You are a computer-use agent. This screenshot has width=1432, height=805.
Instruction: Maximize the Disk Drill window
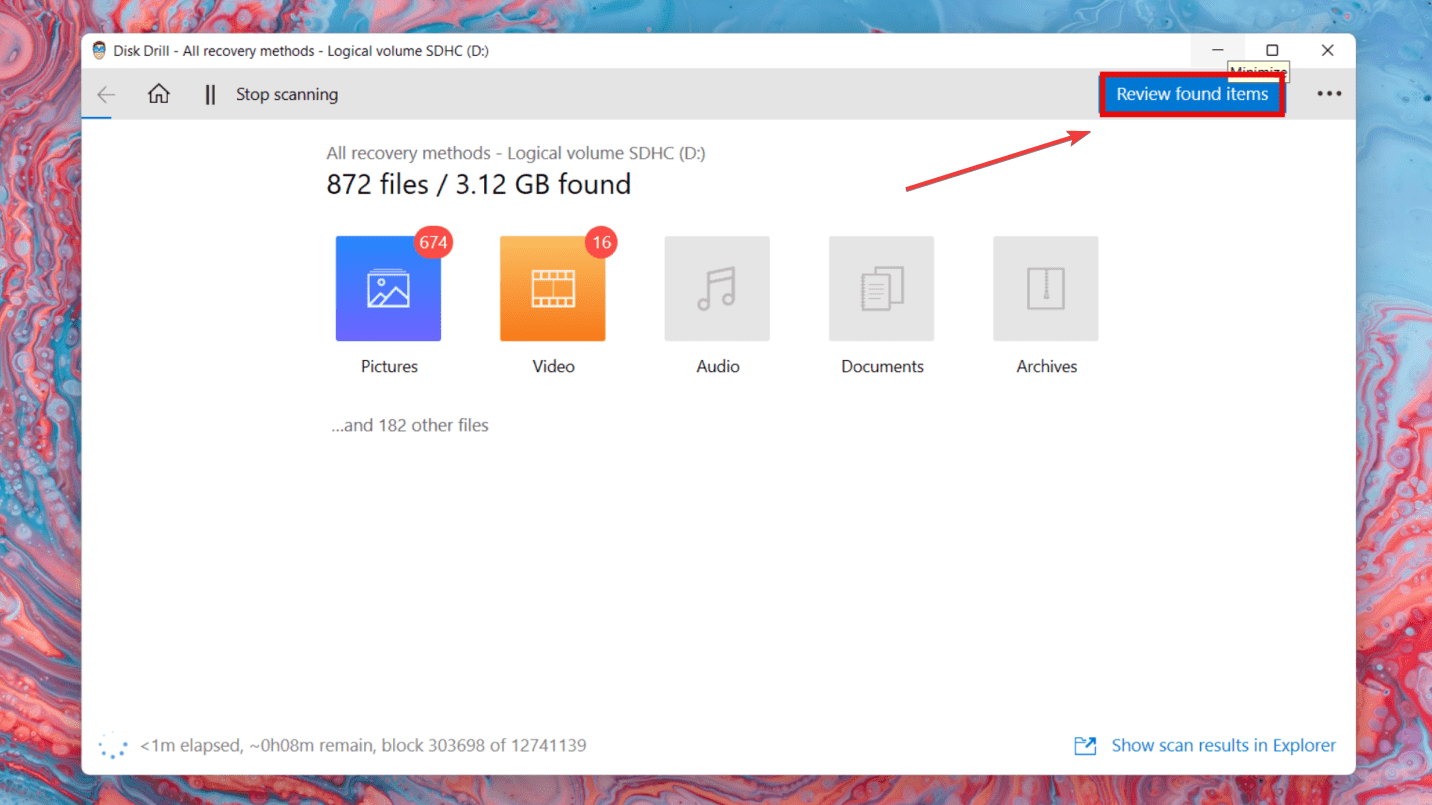click(1272, 50)
